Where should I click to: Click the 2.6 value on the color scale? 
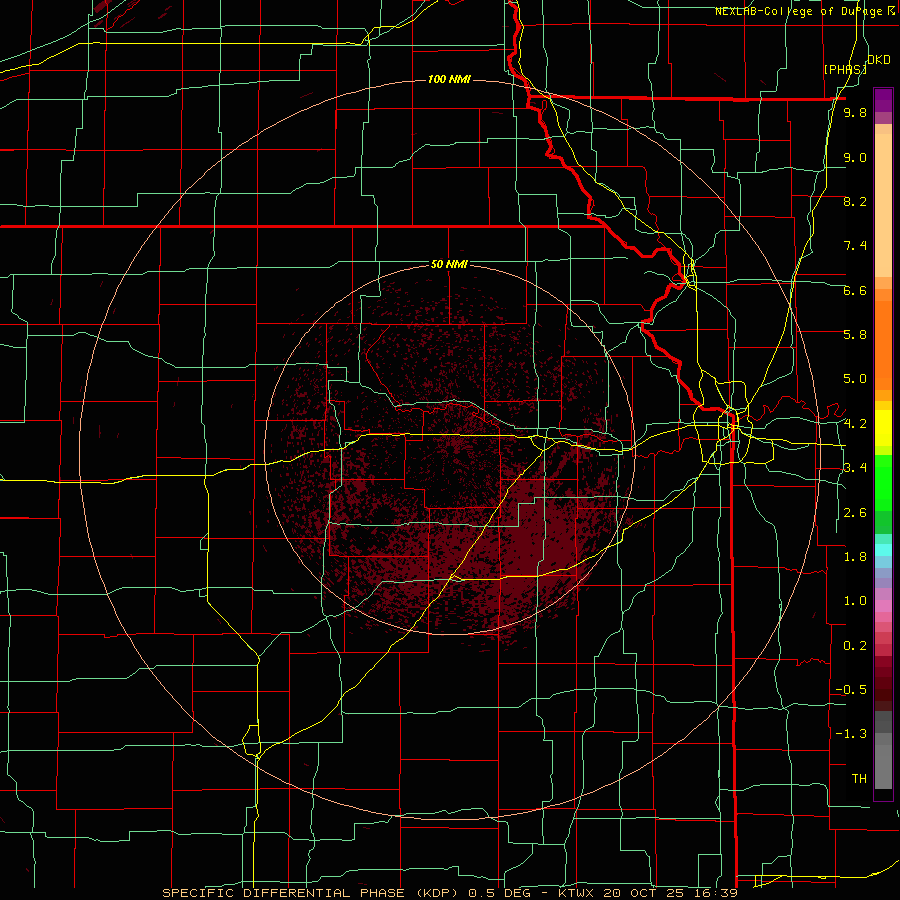[855, 512]
